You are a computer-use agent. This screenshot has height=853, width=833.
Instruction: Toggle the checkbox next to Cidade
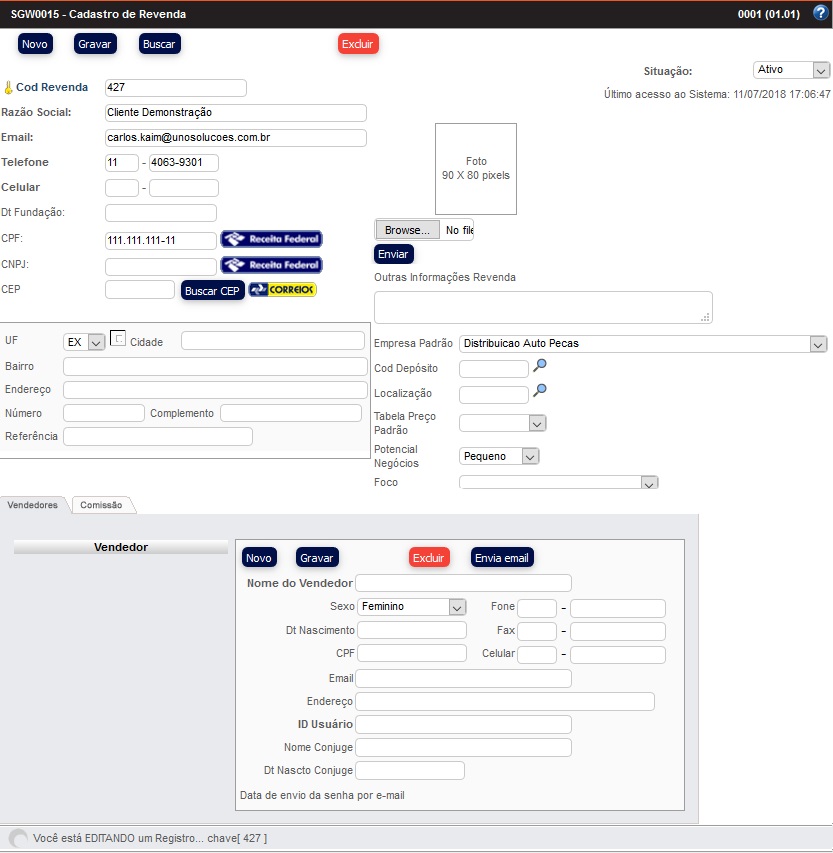tap(118, 339)
